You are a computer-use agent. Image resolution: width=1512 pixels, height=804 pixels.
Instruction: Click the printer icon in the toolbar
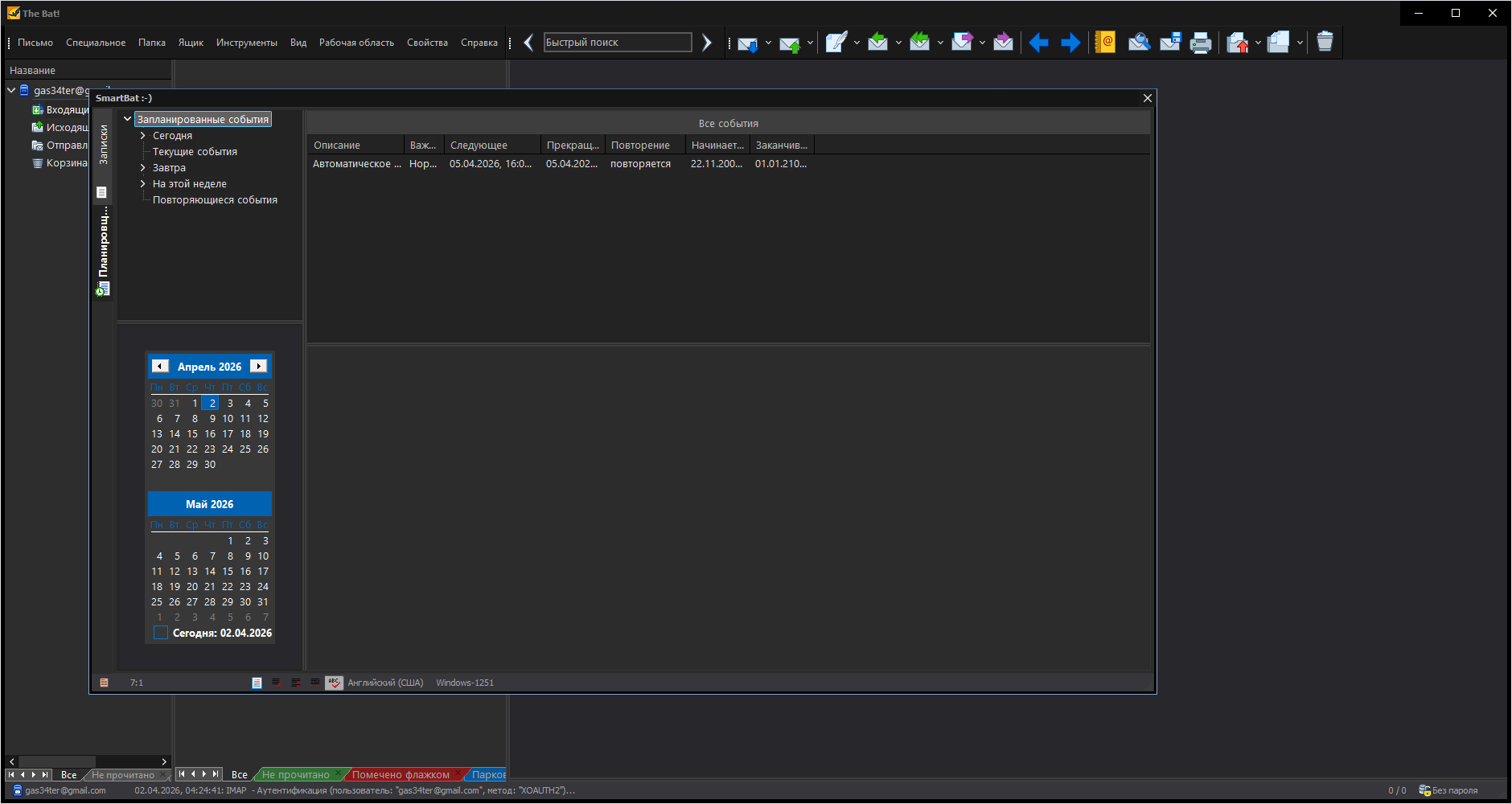pyautogui.click(x=1200, y=43)
